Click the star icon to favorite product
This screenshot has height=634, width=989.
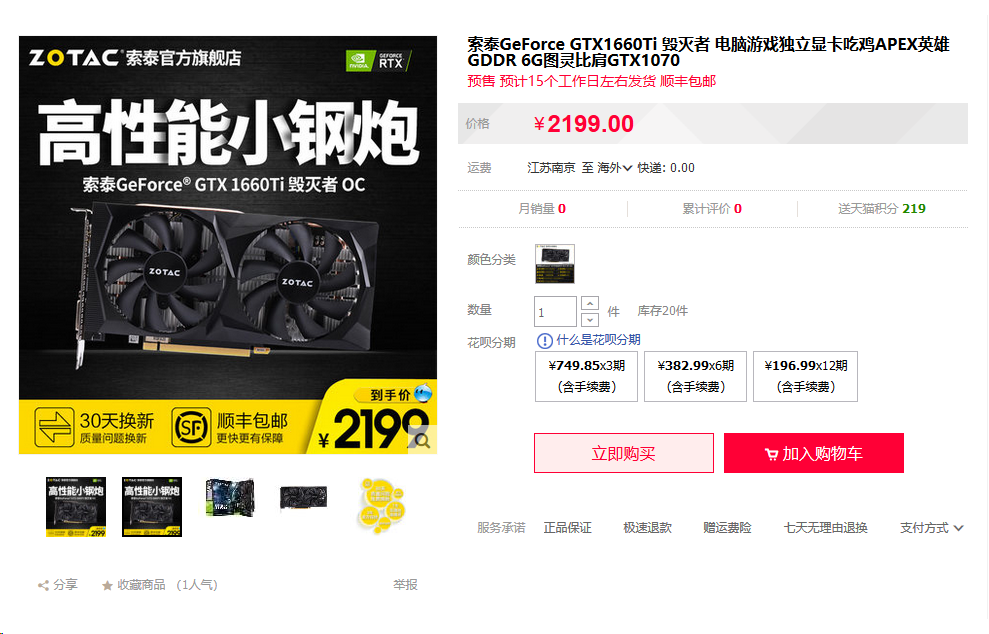(107, 585)
